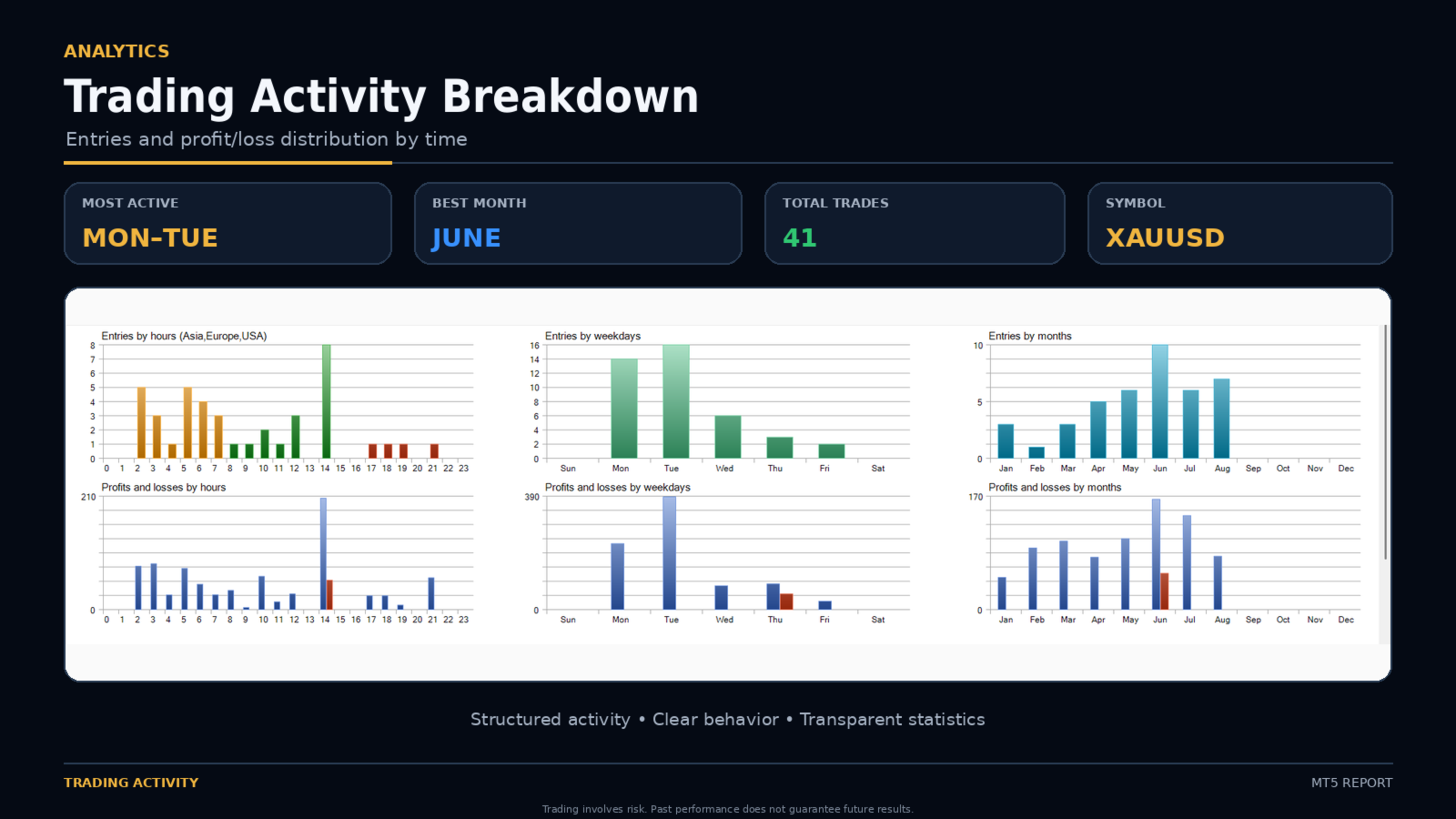Click the Monday bar in Entries by weekdays
Image resolution: width=1456 pixels, height=819 pixels.
[623, 409]
